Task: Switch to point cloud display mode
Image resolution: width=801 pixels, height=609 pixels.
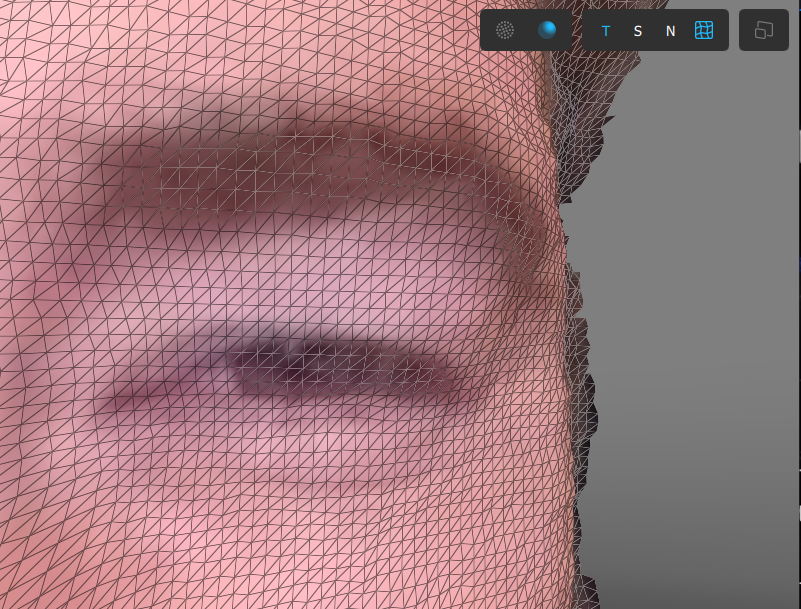Action: [x=505, y=30]
